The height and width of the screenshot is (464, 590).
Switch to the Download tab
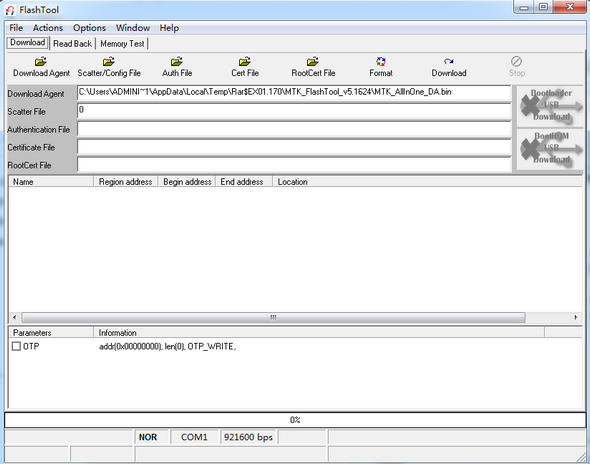point(27,43)
